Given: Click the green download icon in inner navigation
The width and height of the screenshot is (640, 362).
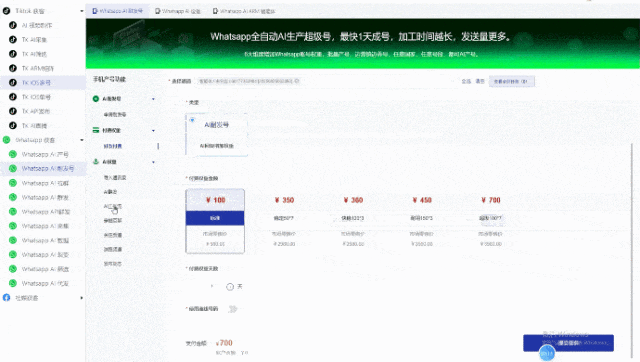Looking at the screenshot, I should (96, 162).
